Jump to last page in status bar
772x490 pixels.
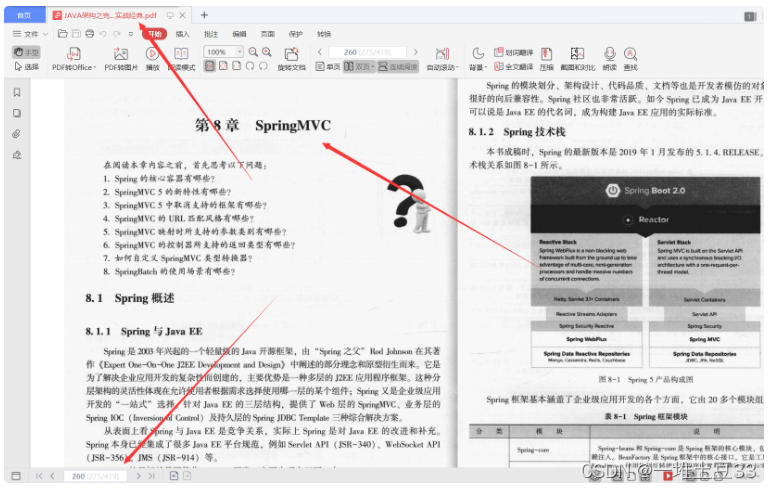(152, 476)
